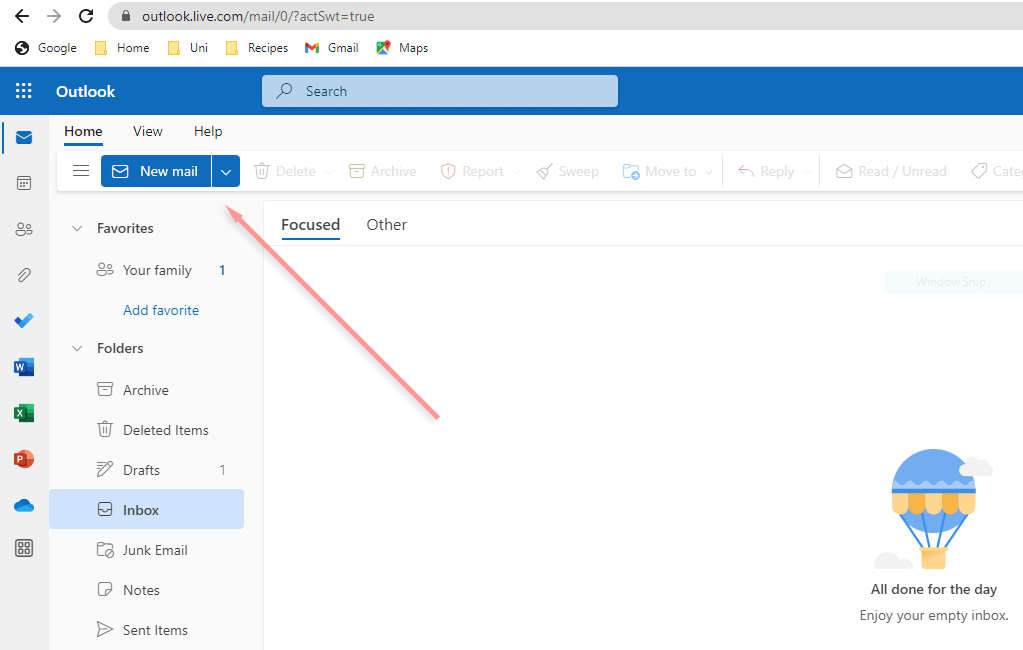This screenshot has width=1023, height=650.
Task: Click the Outlook Search box
Action: pyautogui.click(x=440, y=91)
